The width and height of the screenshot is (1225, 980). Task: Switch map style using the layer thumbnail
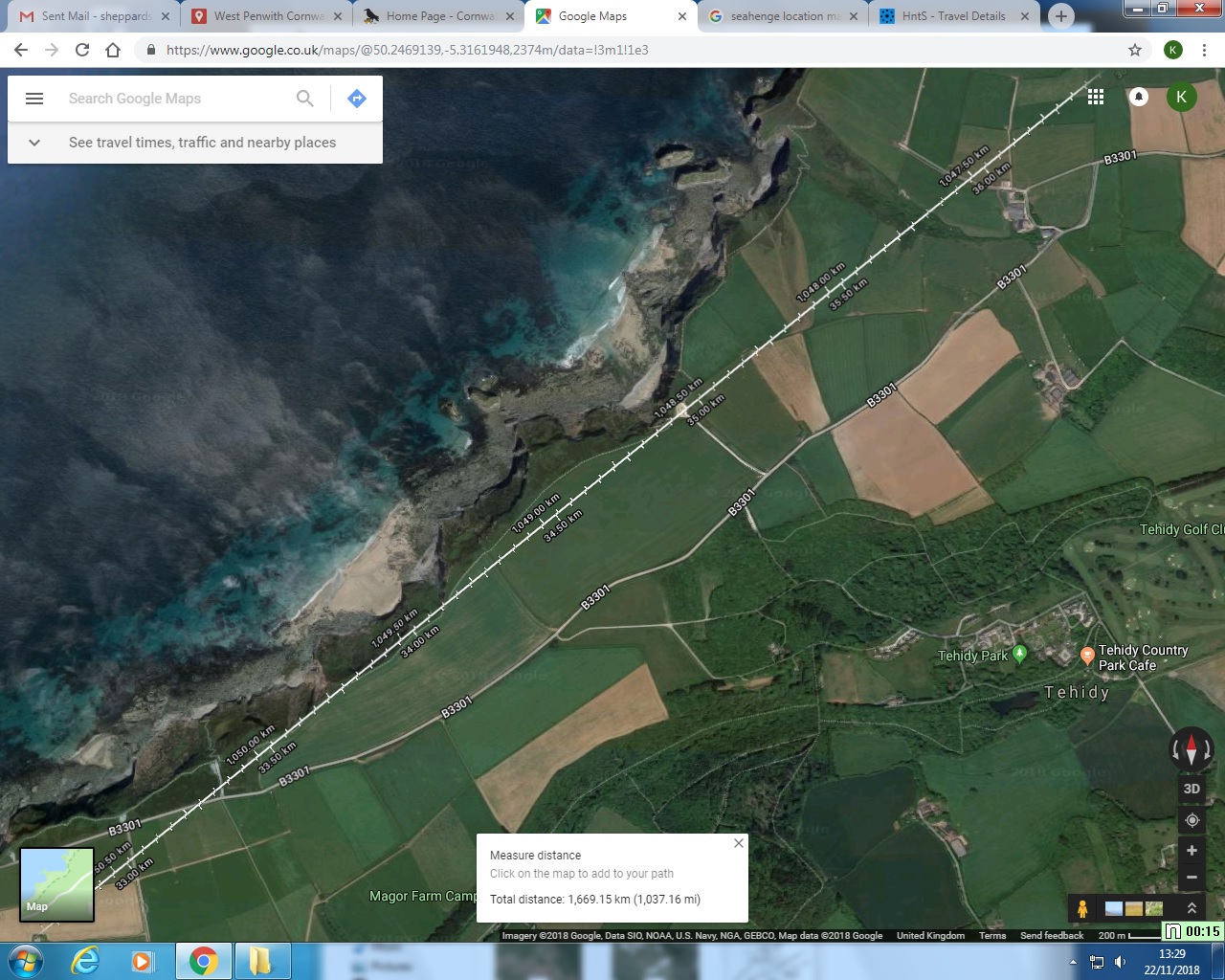(x=1134, y=908)
